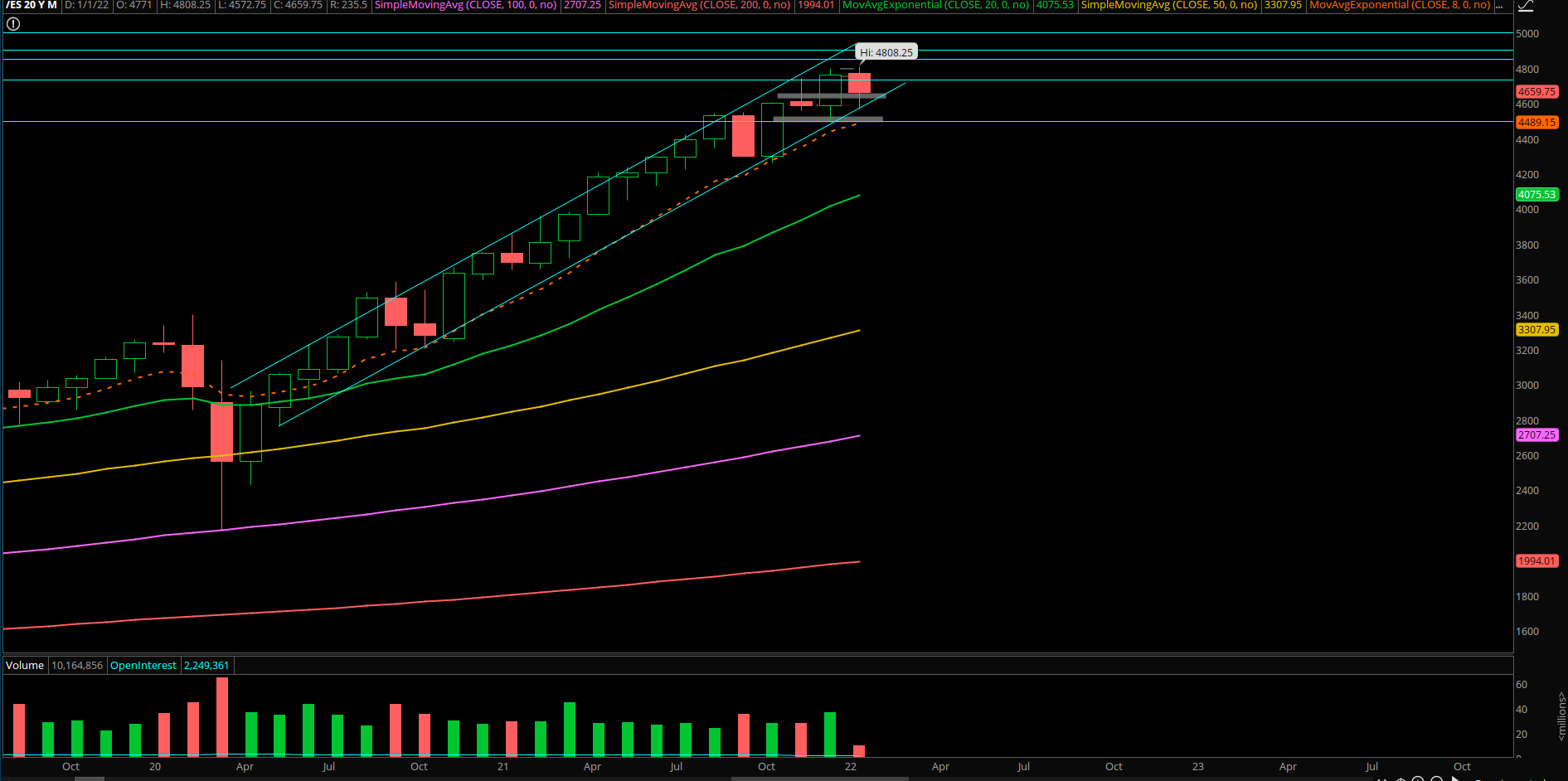Click the 1994.01 value in the study header
This screenshot has height=781, width=1568.
pyautogui.click(x=816, y=5)
